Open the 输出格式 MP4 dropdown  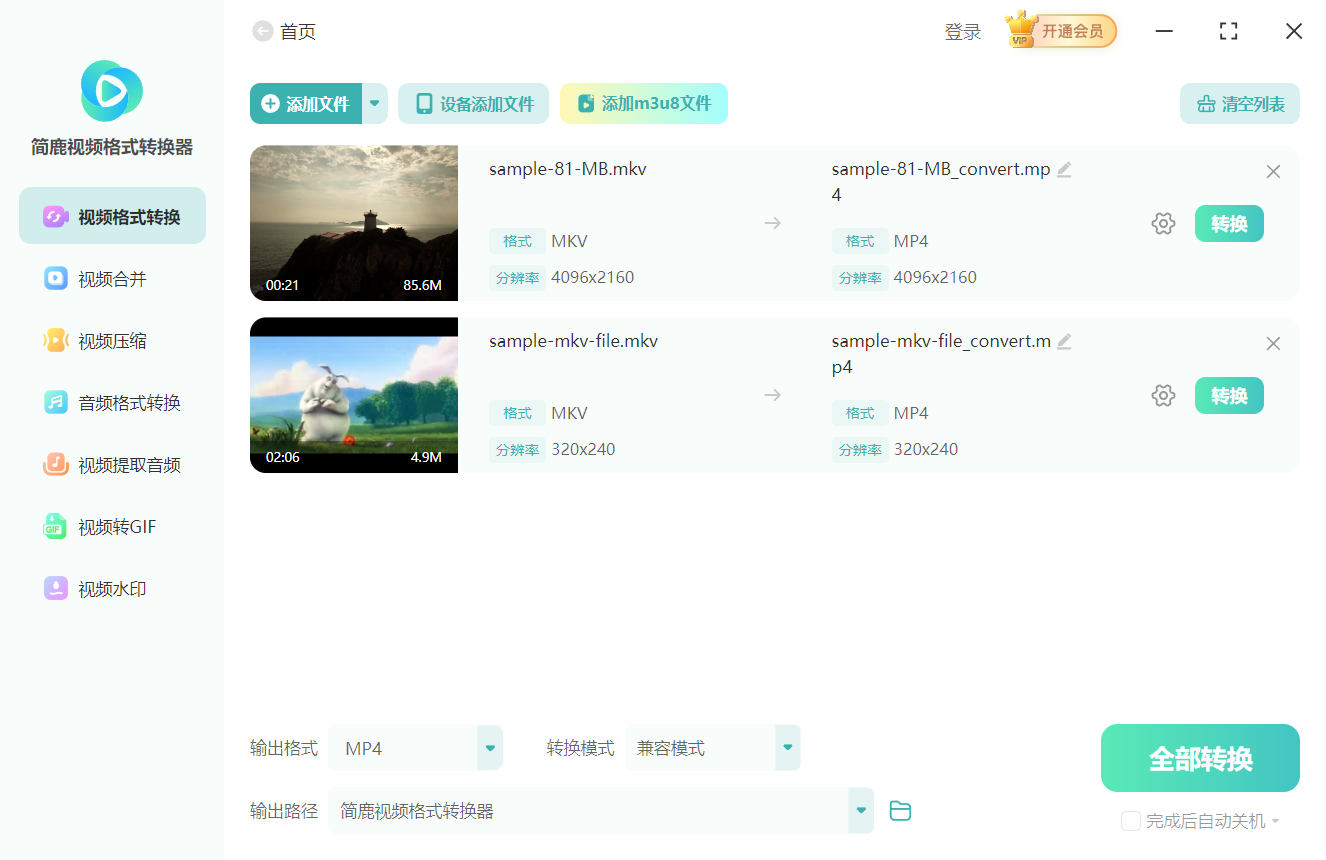click(489, 747)
